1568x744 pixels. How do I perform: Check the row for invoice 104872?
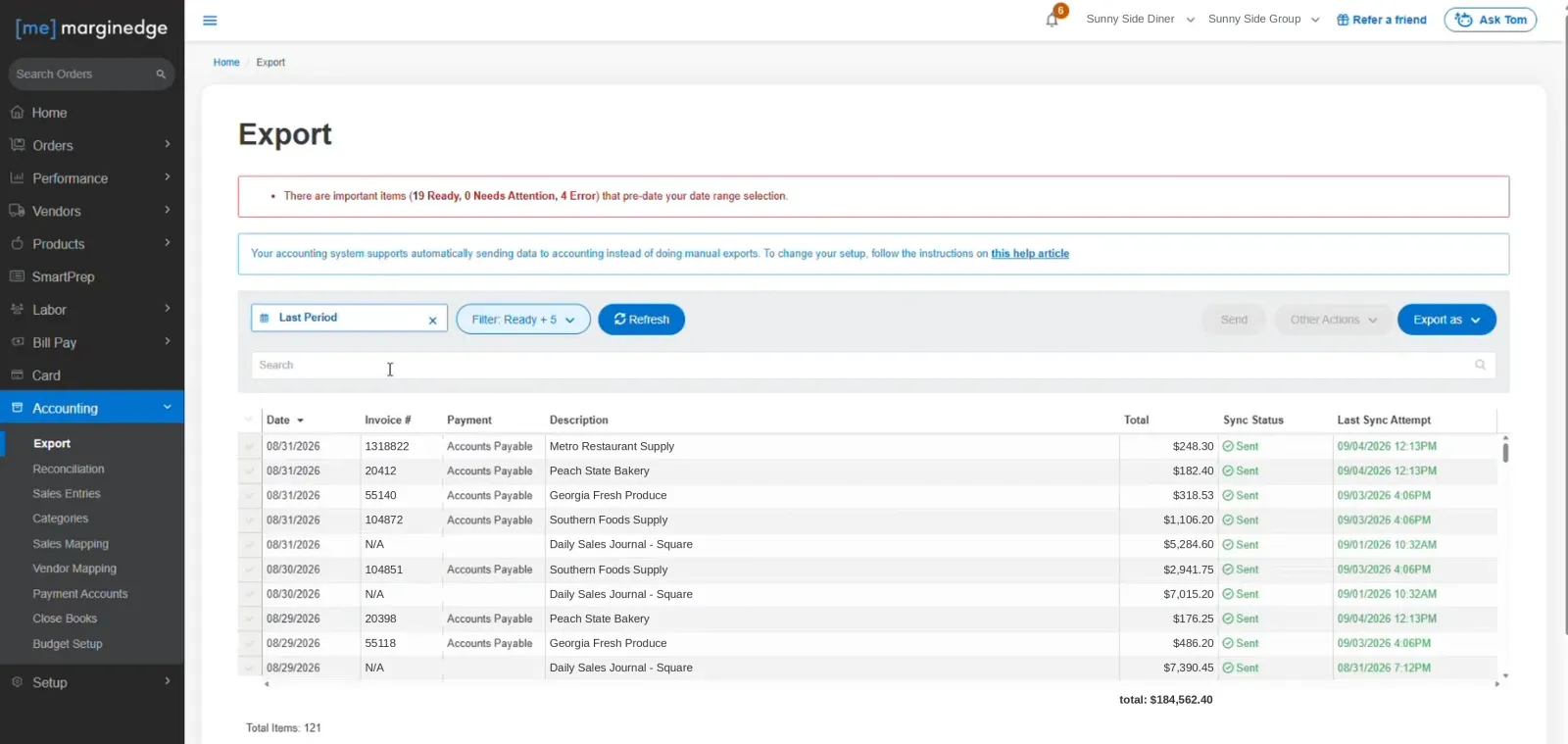pos(249,520)
